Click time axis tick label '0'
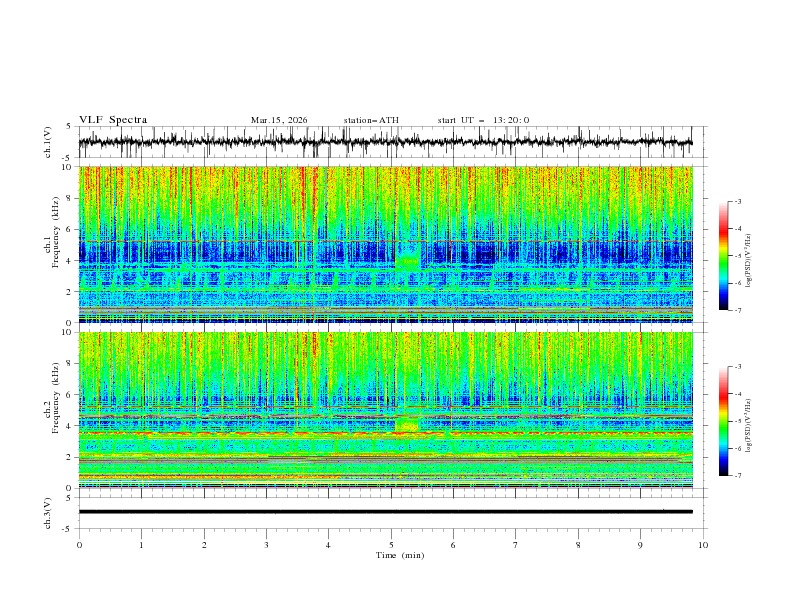Screen dimensions: 792x612 coord(79,545)
